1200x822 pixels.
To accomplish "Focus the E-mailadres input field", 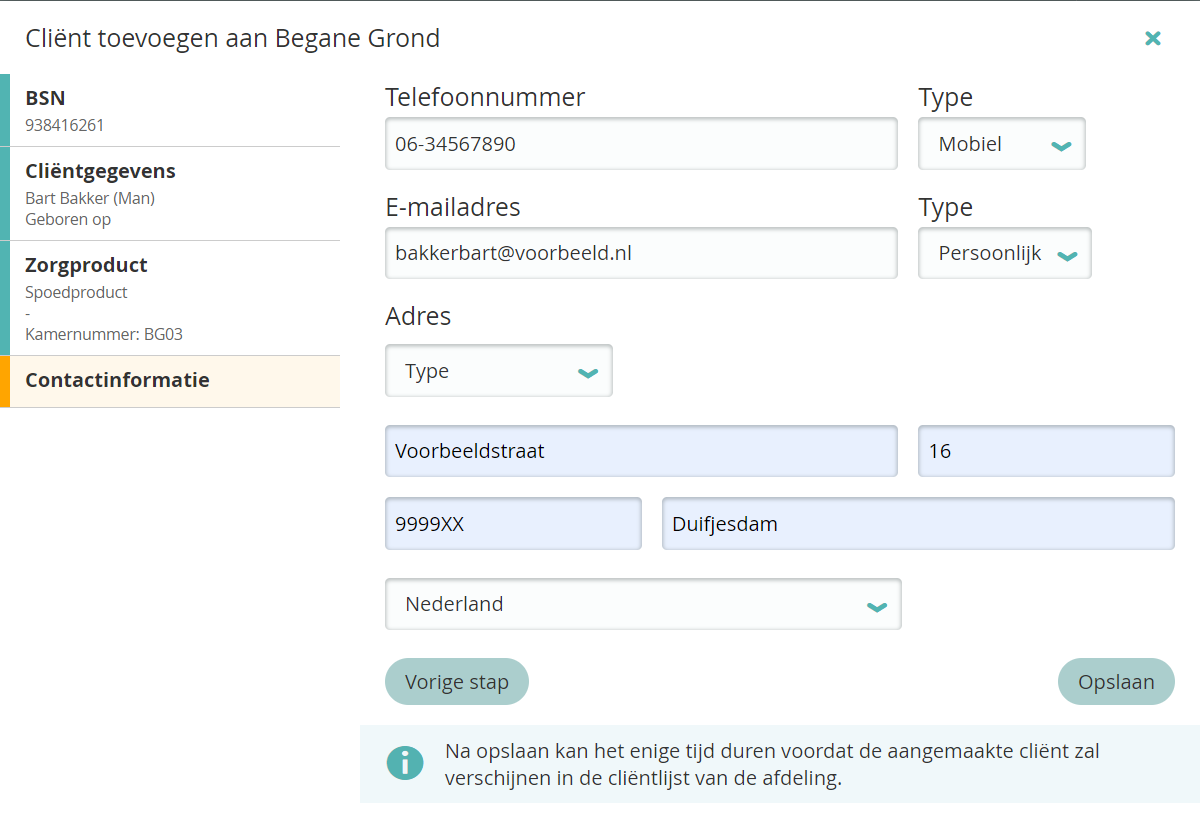I will click(x=640, y=254).
